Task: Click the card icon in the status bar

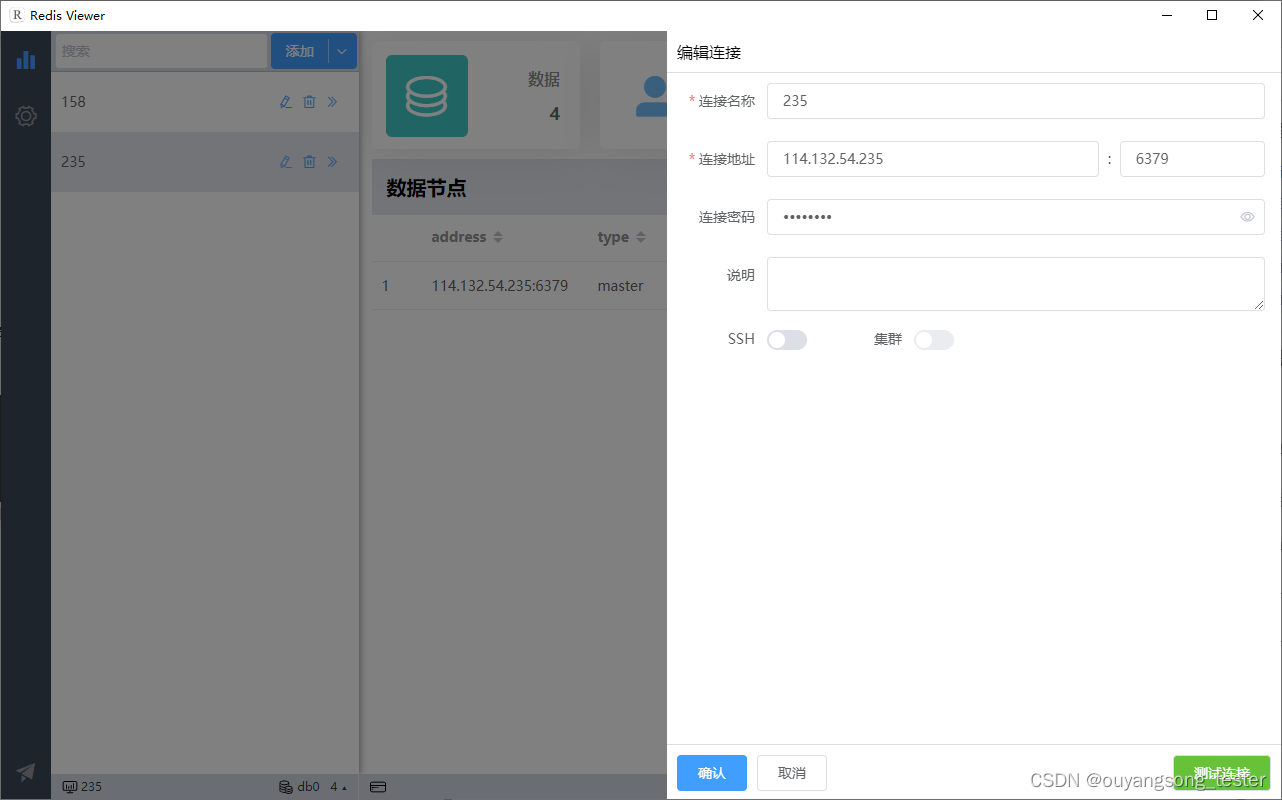Action: (x=378, y=787)
